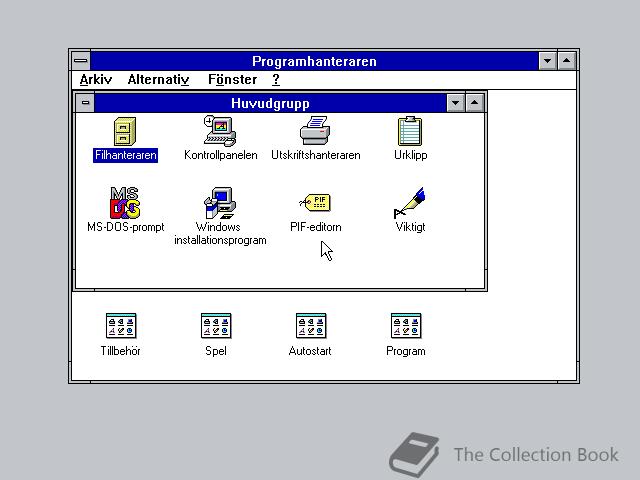
Task: Click the MS-DOS-prompt label text
Action: [126, 227]
